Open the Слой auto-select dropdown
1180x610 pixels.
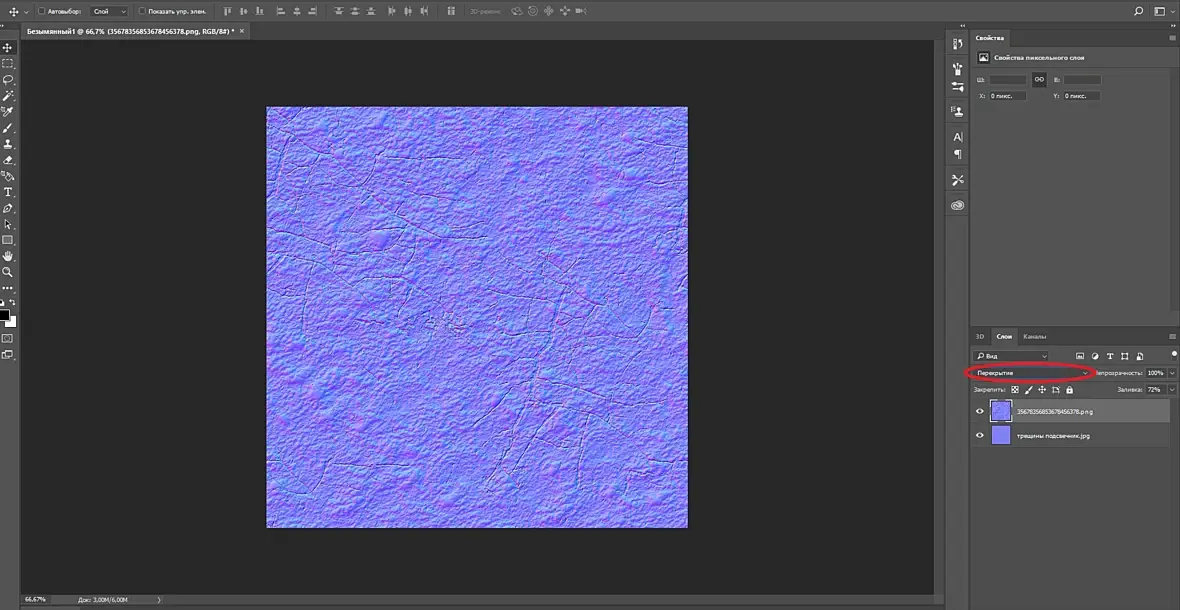pyautogui.click(x=108, y=11)
